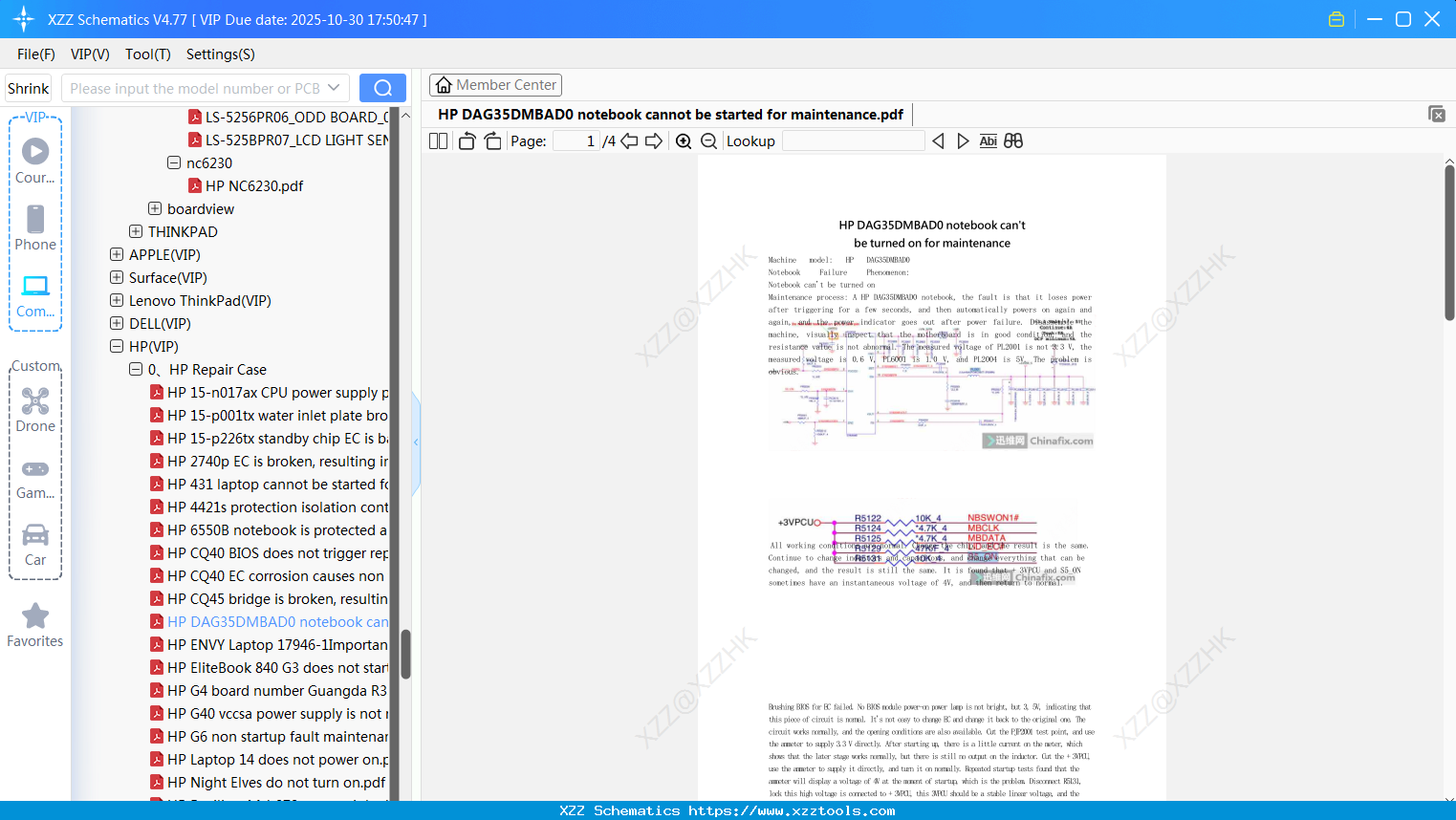The width and height of the screenshot is (1456, 820).
Task: Toggle the two-page view icon
Action: pos(438,141)
